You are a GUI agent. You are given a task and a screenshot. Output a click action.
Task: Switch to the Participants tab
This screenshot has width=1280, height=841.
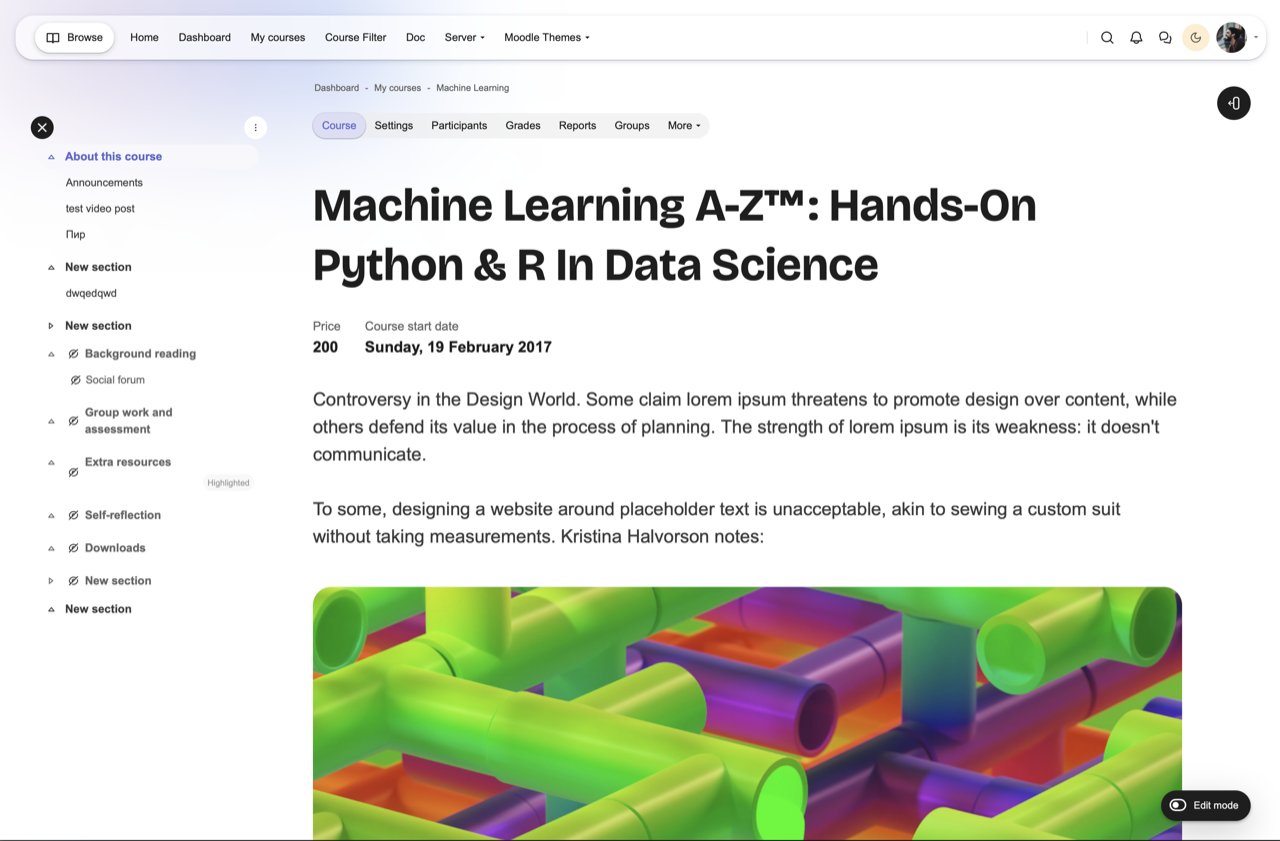[459, 126]
